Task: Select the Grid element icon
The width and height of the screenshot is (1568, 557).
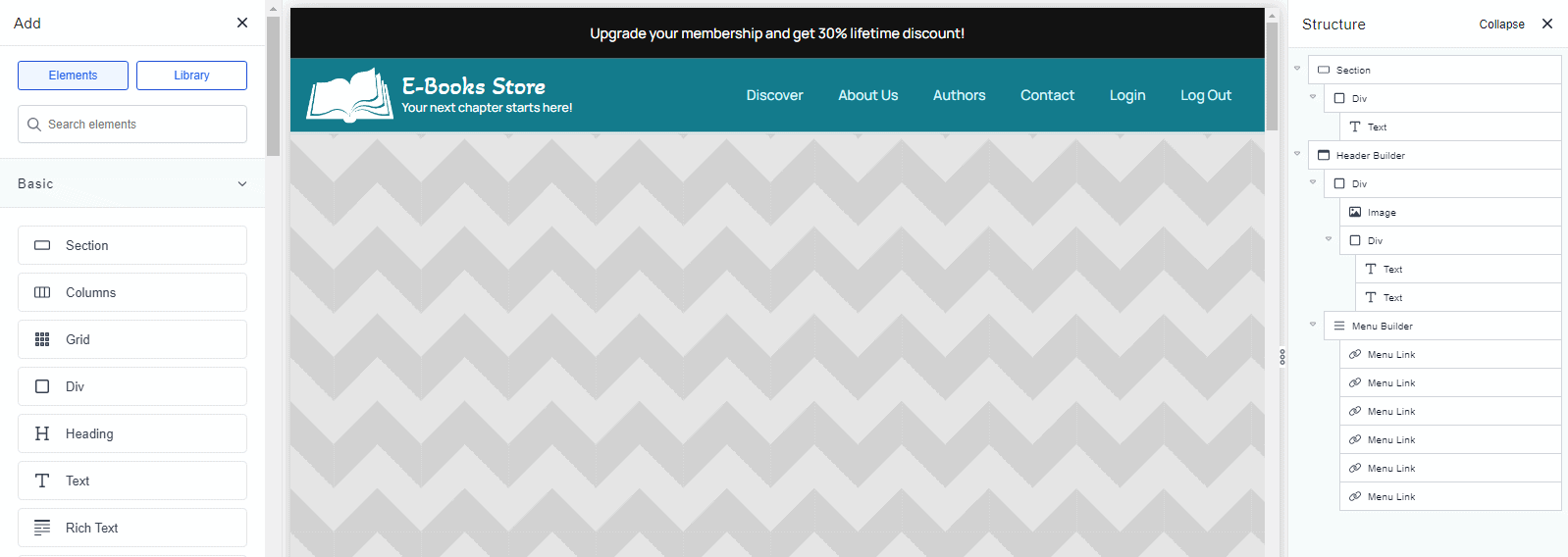Action: coord(42,339)
